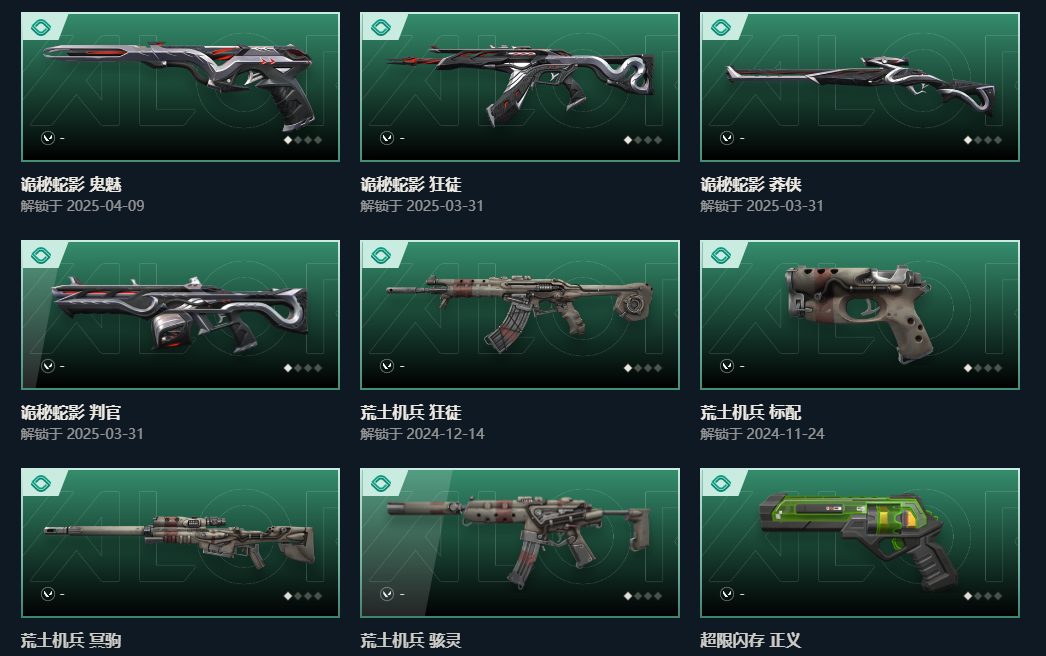Click the corner badge on 荒土机兵 标配 card
1046x656 pixels.
click(721, 256)
